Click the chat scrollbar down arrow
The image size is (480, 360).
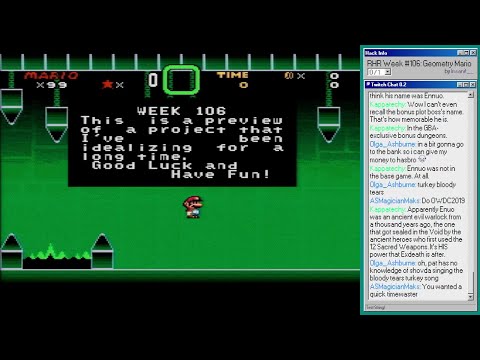point(471,296)
